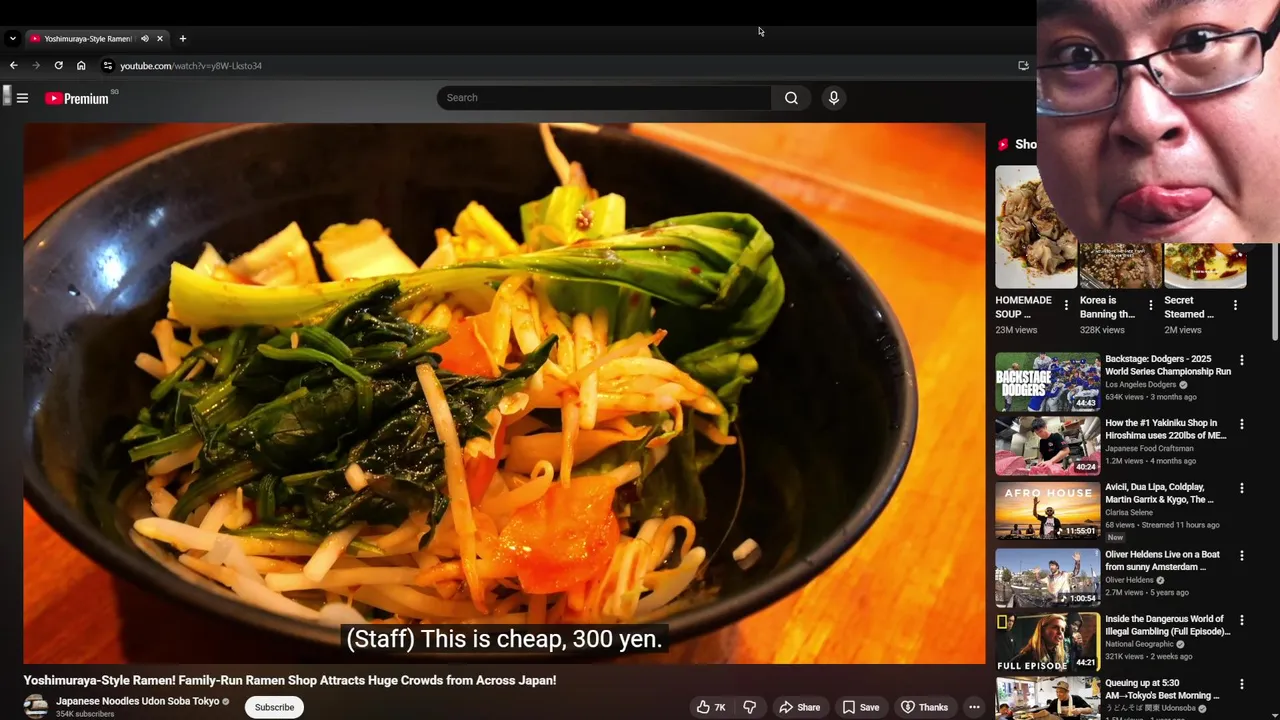The width and height of the screenshot is (1280, 720).
Task: Select the Yoshimuraya-Style Ramen browser tab
Action: point(97,39)
